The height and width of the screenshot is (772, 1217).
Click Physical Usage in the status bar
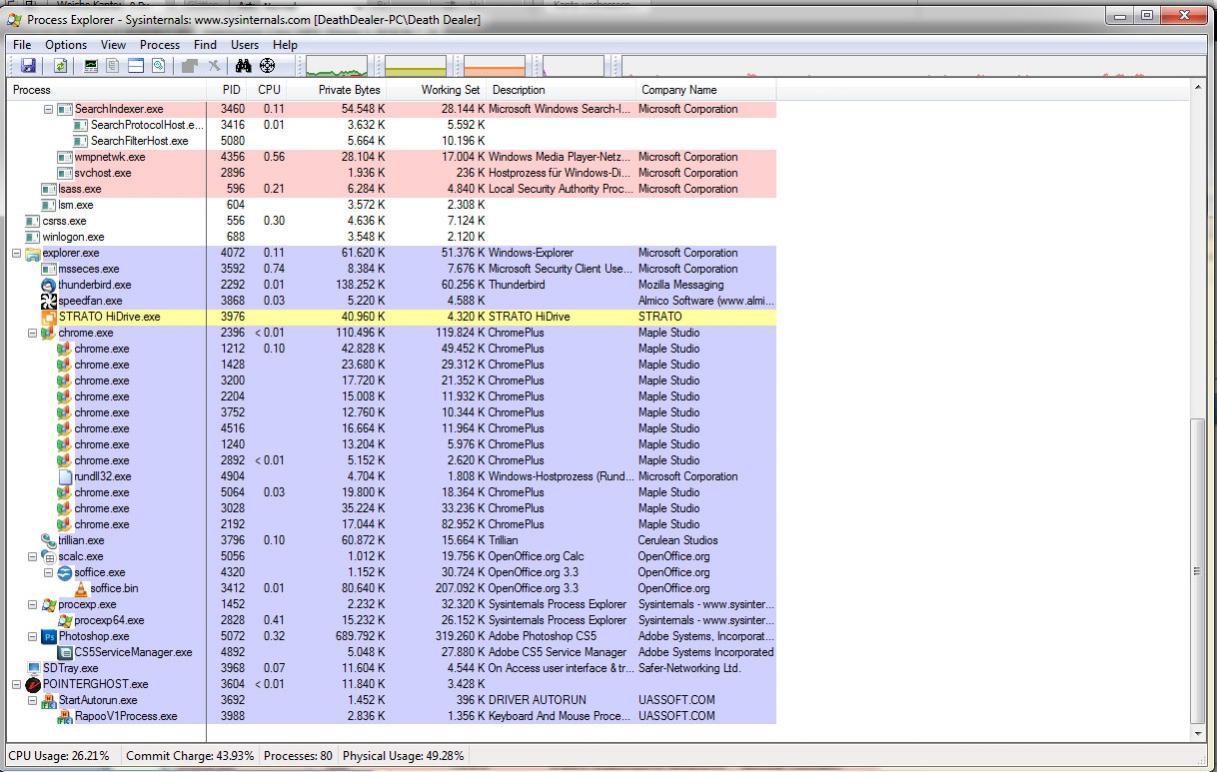coord(404,756)
